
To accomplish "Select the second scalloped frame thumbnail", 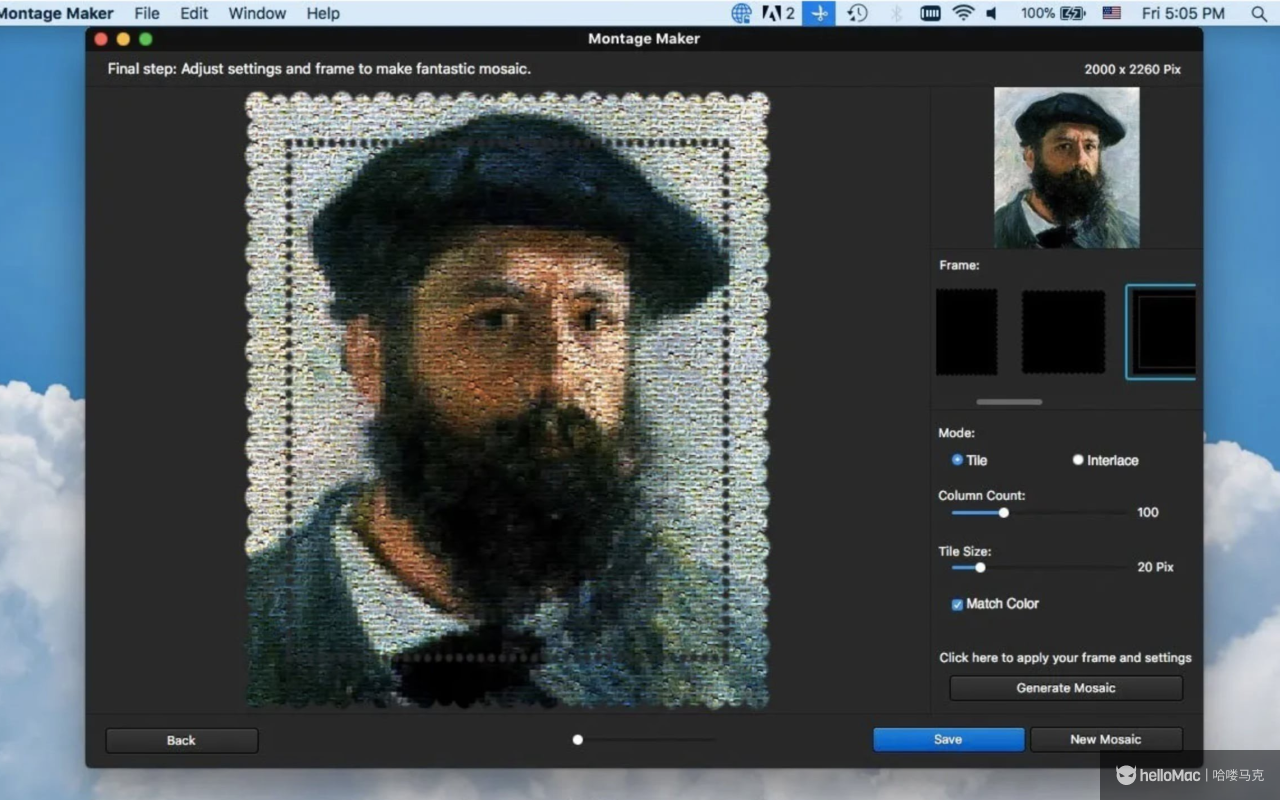I will click(x=1063, y=332).
